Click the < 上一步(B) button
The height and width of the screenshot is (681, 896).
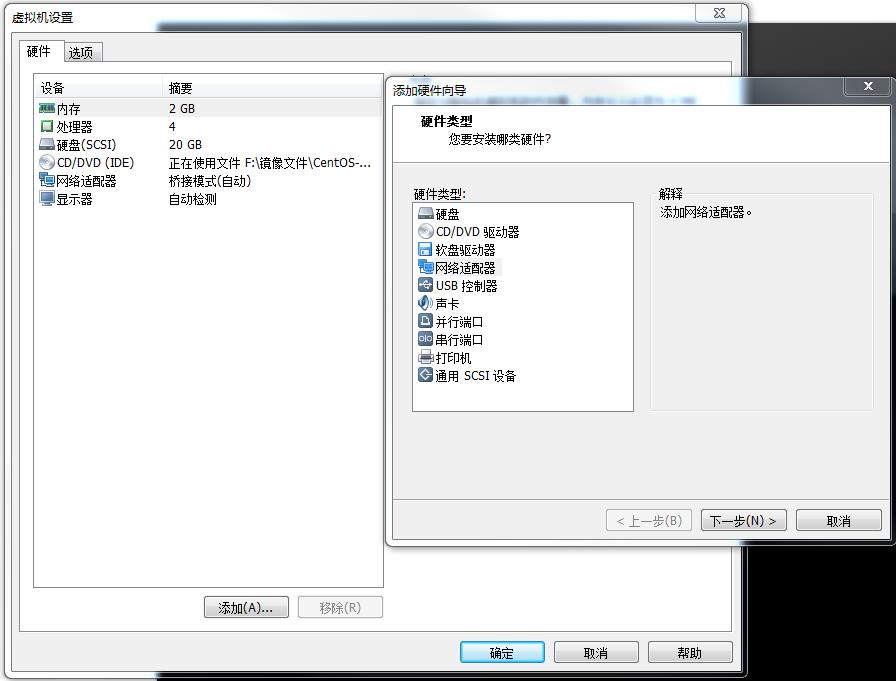pyautogui.click(x=649, y=520)
